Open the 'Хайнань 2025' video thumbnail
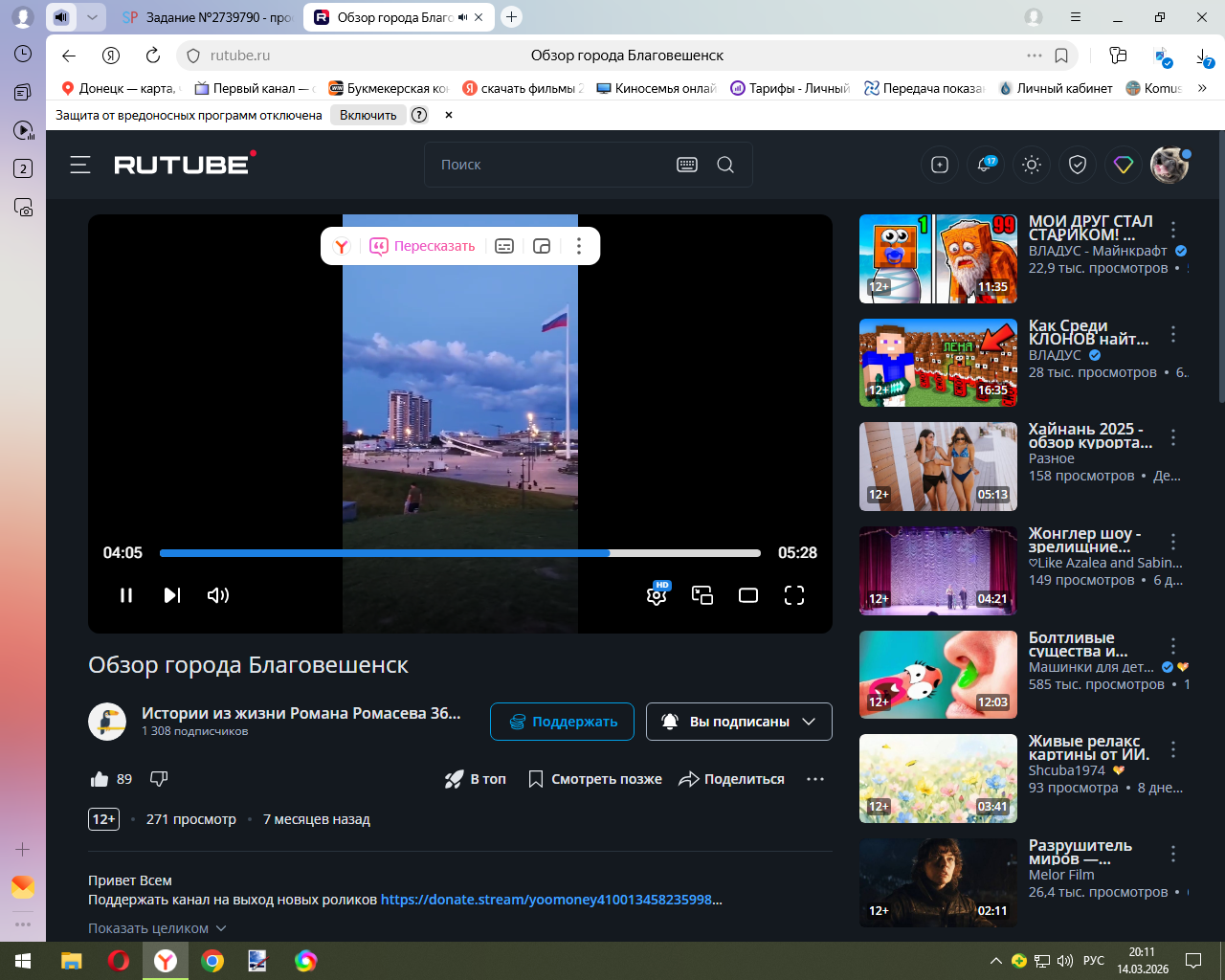Image resolution: width=1225 pixels, height=980 pixels. (938, 467)
